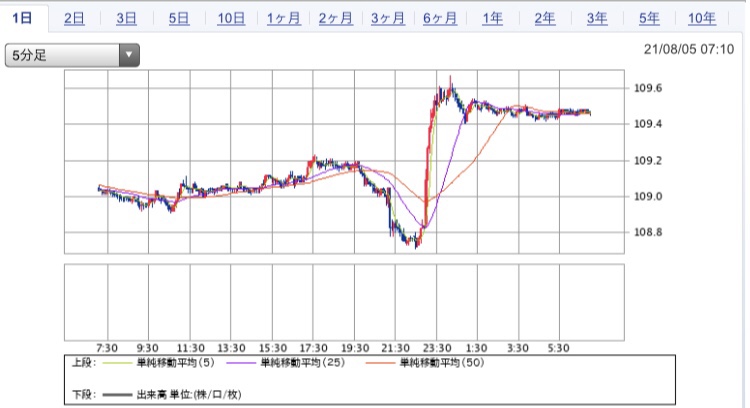This screenshot has height=408, width=750.
Task: Click the 単純移動平均(25) legend label
Action: 303,363
